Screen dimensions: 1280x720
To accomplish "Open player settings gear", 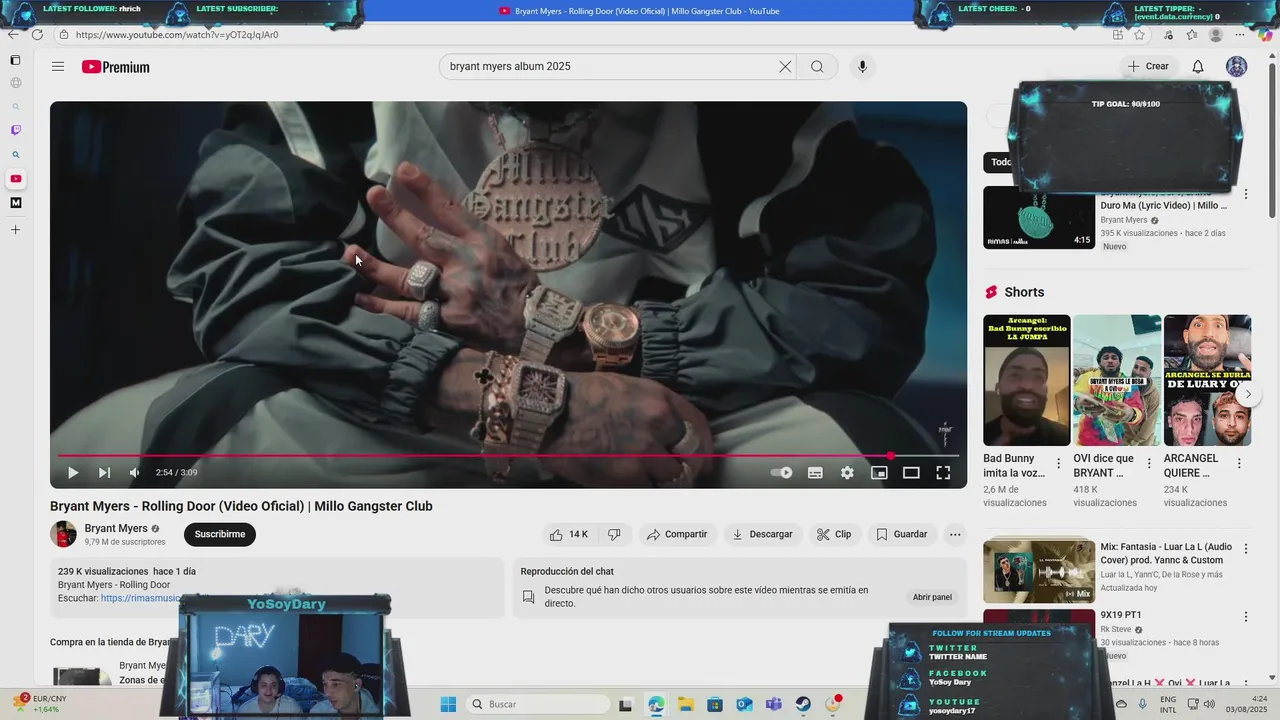I will tap(847, 473).
